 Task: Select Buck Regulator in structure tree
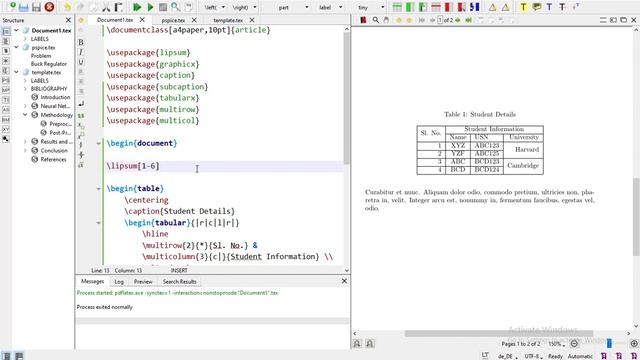coord(49,64)
